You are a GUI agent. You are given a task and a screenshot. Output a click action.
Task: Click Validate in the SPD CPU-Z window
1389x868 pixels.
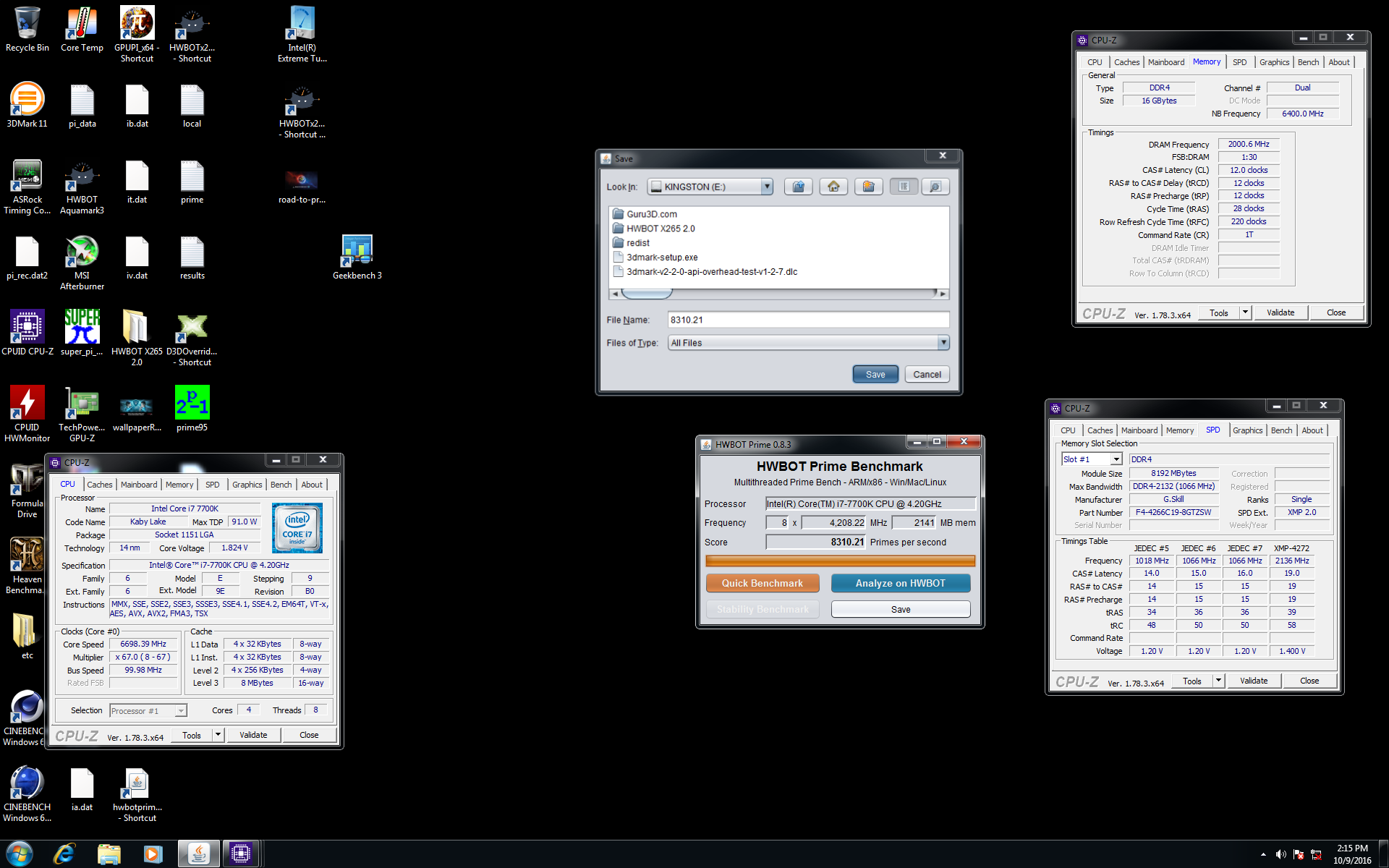tap(1254, 681)
